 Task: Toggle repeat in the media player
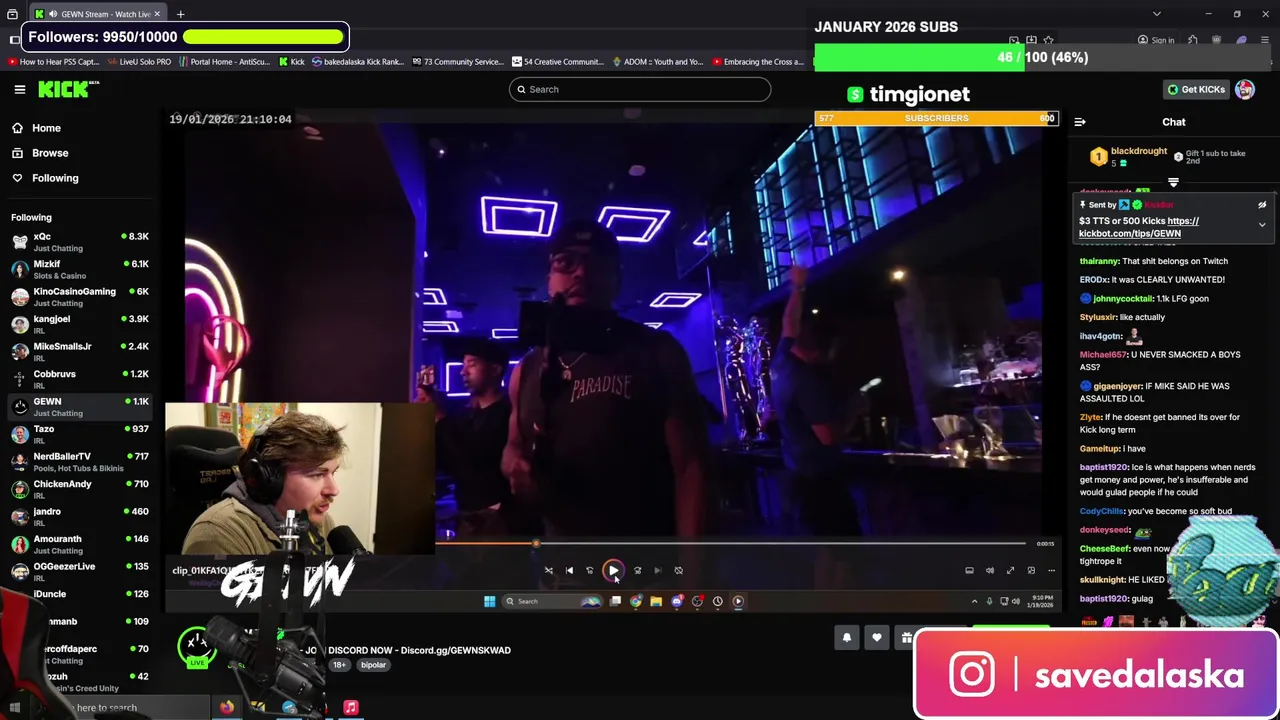[678, 570]
